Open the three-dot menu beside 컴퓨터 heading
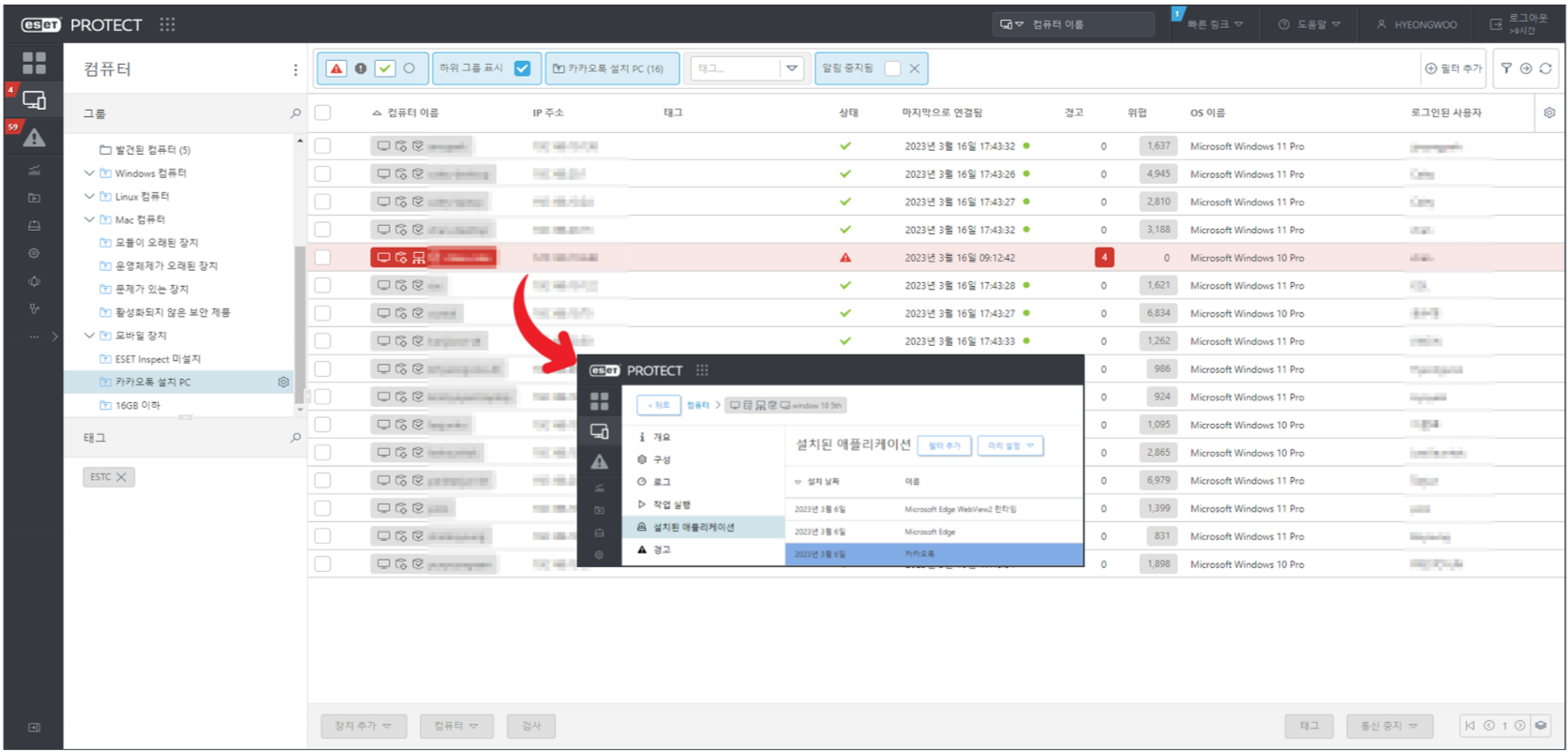This screenshot has height=752, width=1568. click(295, 69)
